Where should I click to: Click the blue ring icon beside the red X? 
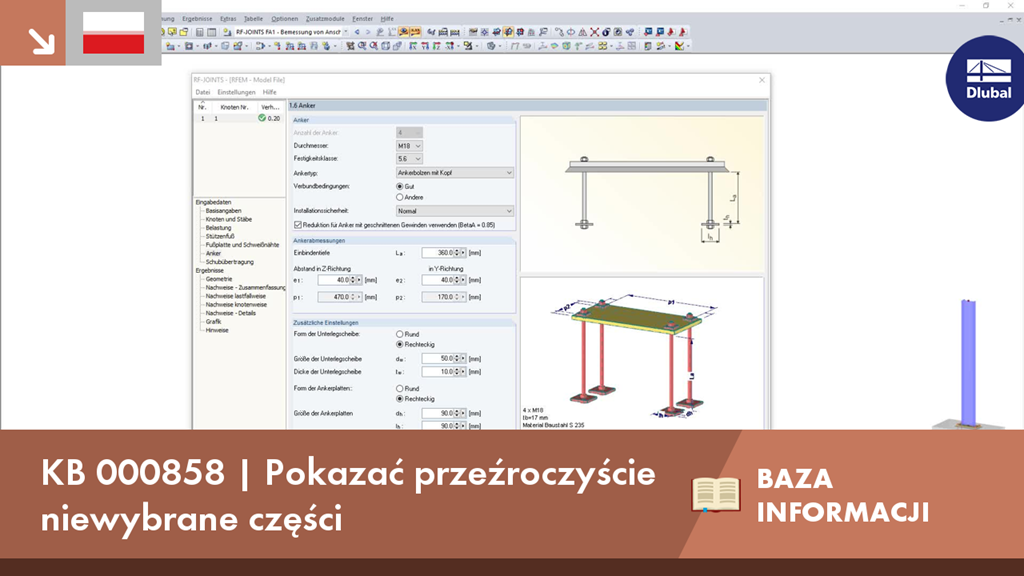click(x=606, y=31)
